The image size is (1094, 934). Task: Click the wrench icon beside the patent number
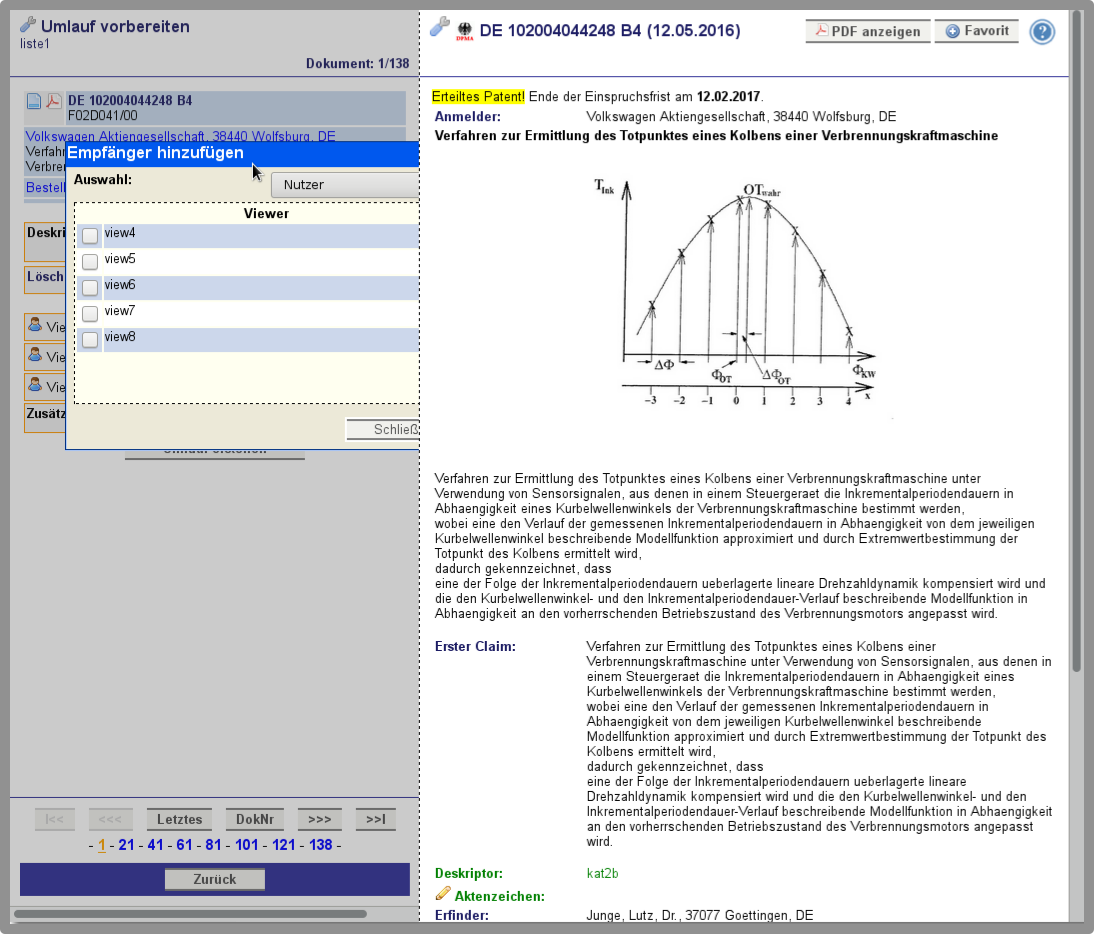[439, 28]
